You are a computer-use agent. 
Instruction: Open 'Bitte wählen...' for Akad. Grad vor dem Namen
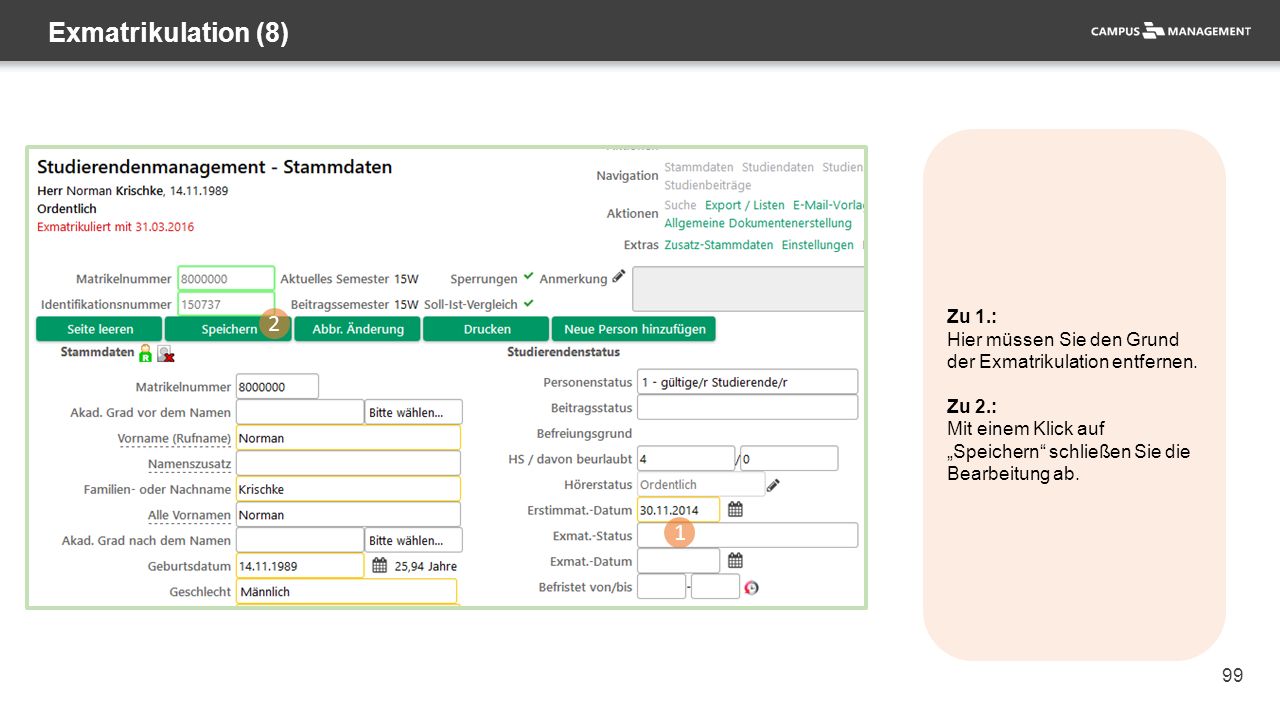413,412
